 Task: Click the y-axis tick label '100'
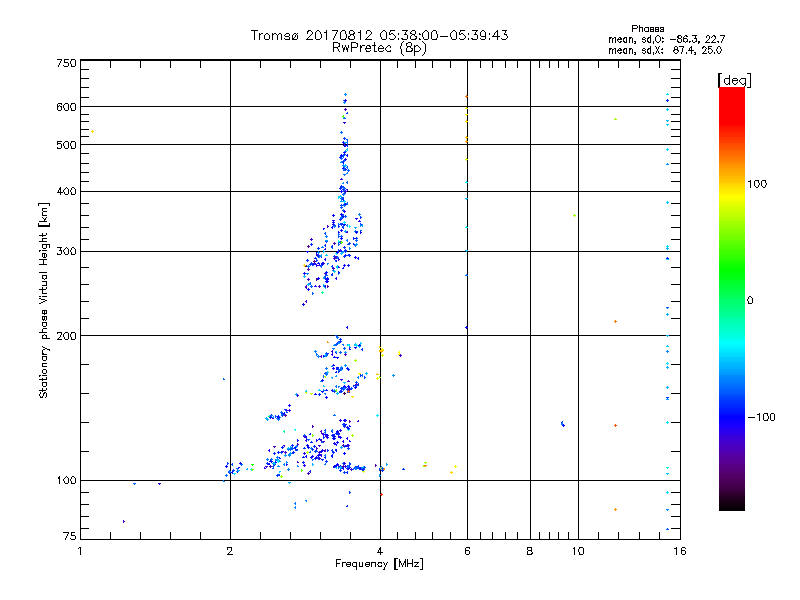66,481
